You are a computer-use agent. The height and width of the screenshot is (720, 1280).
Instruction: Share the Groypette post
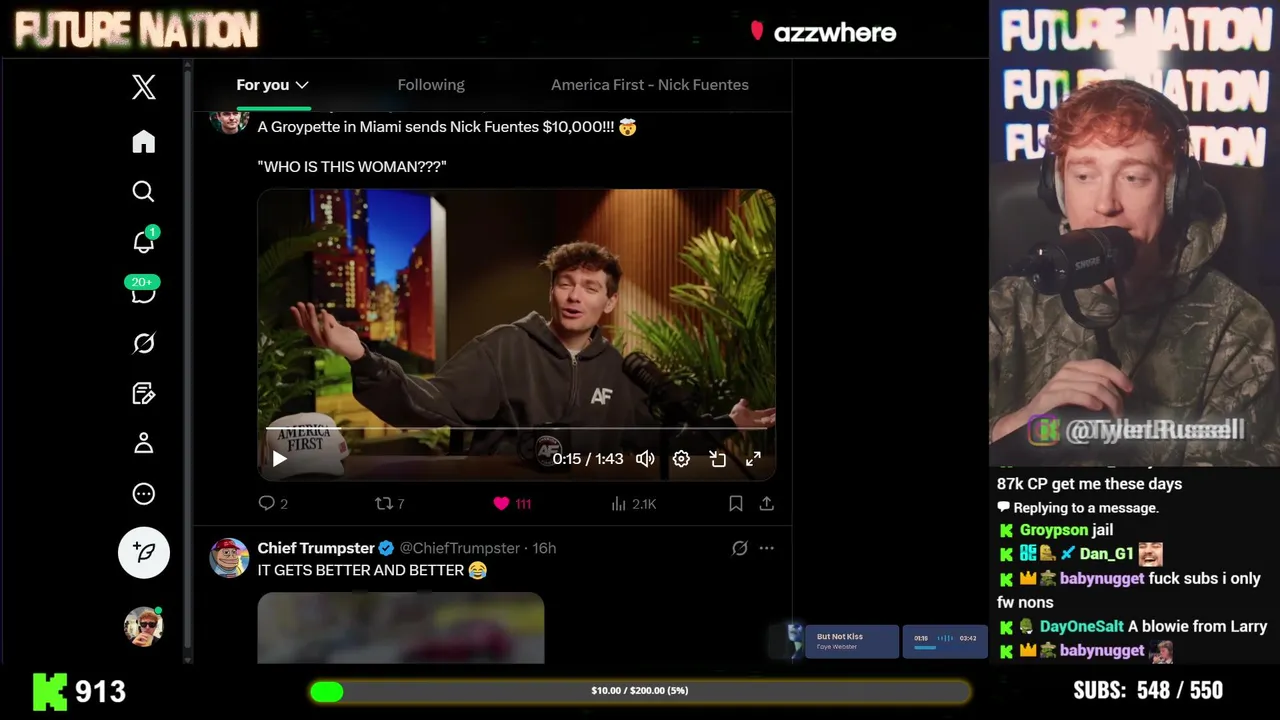click(767, 504)
